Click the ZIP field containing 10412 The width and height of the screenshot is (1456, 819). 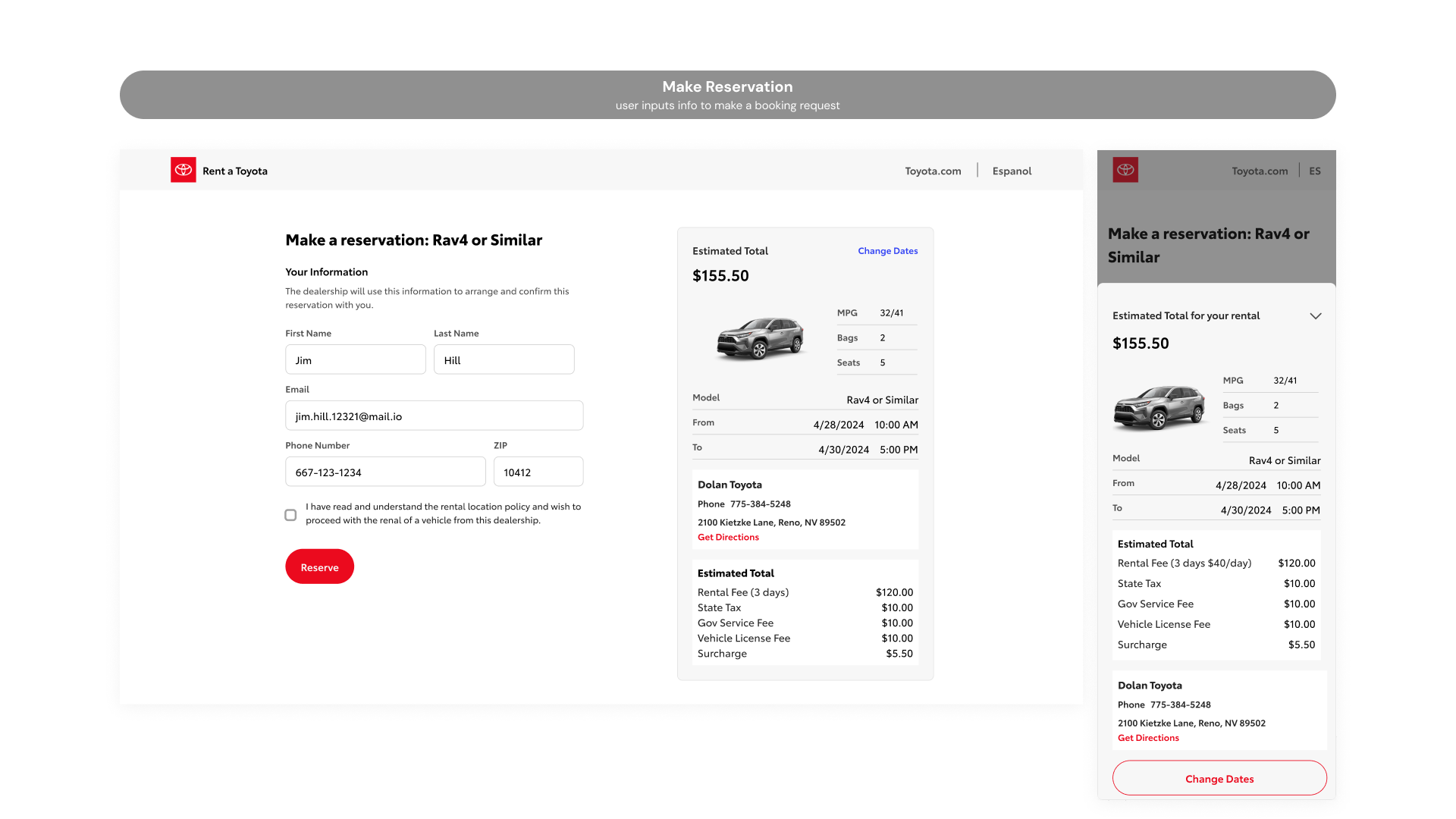click(x=538, y=472)
